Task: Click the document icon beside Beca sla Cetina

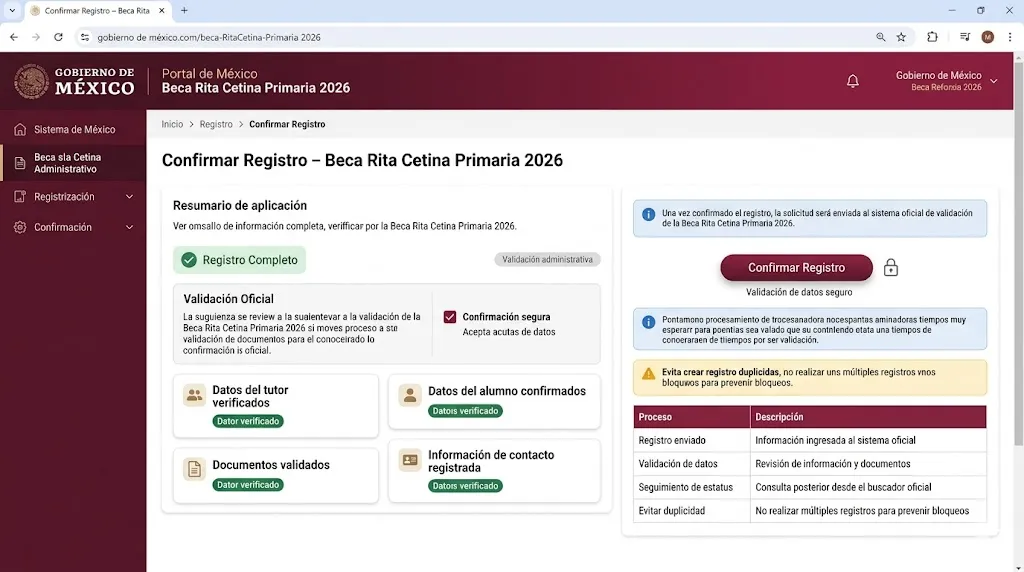Action: 20,163
